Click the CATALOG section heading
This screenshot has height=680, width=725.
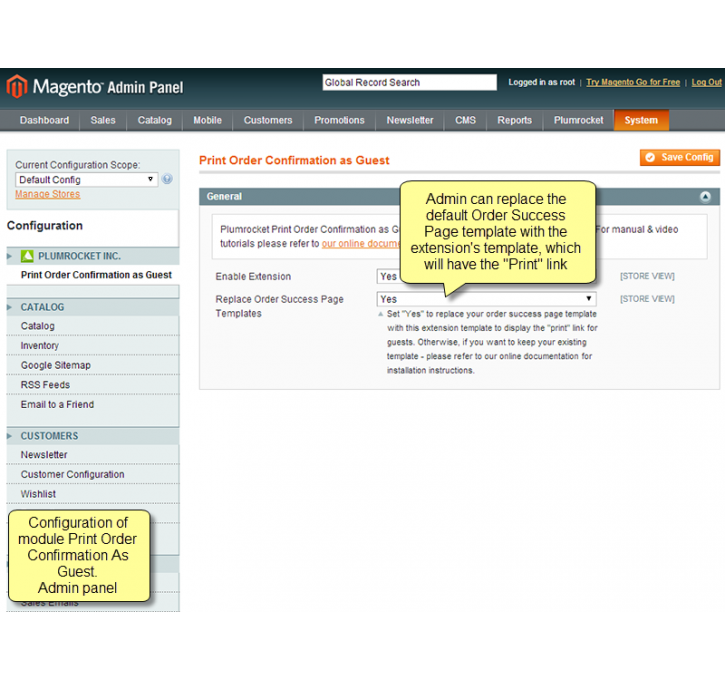click(x=43, y=307)
